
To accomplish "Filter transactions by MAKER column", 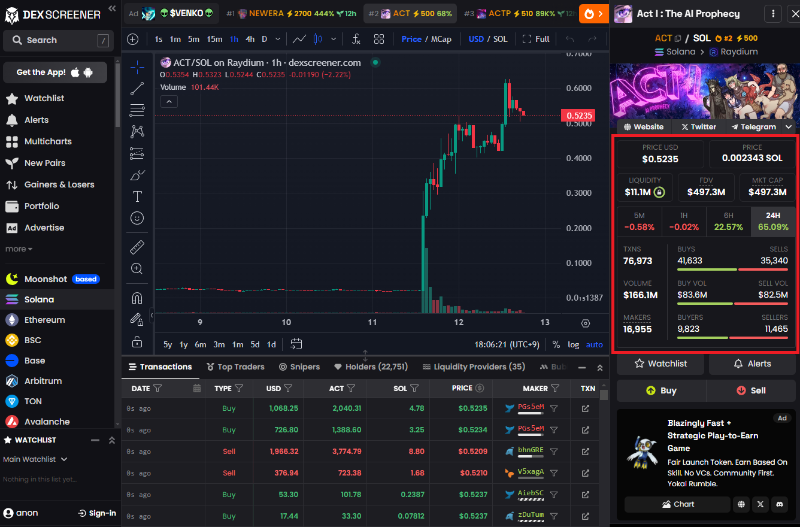I will pyautogui.click(x=555, y=389).
